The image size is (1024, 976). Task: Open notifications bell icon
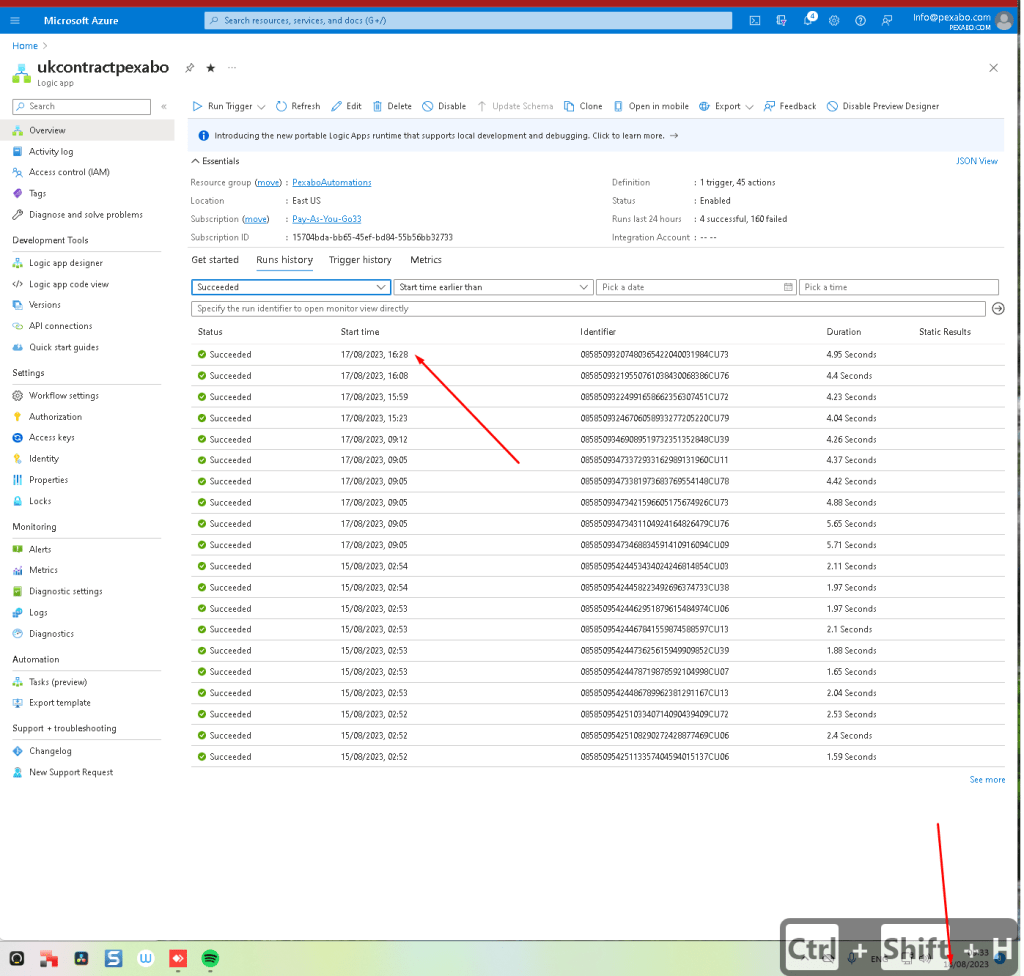(x=808, y=20)
